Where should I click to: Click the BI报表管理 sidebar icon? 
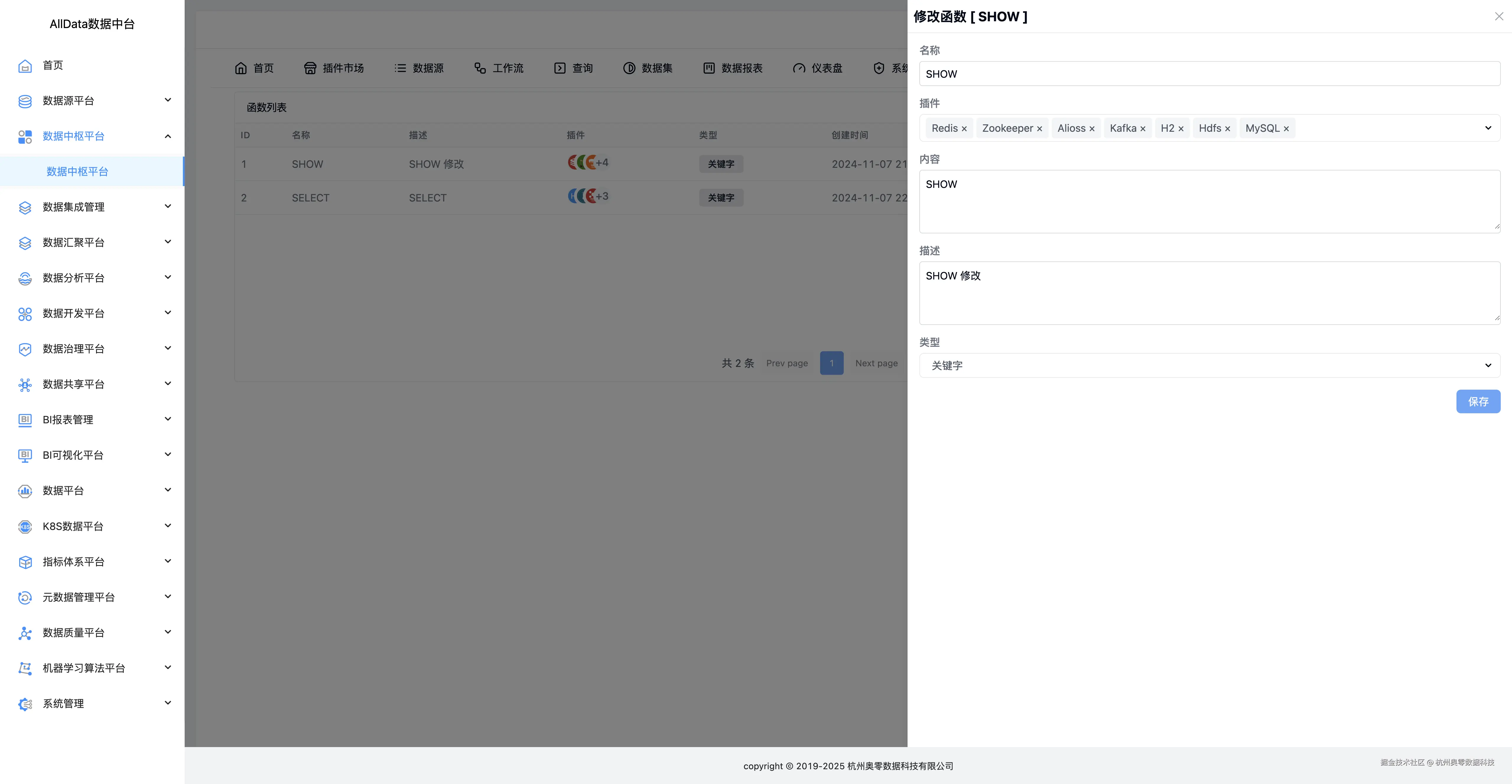pyautogui.click(x=25, y=419)
